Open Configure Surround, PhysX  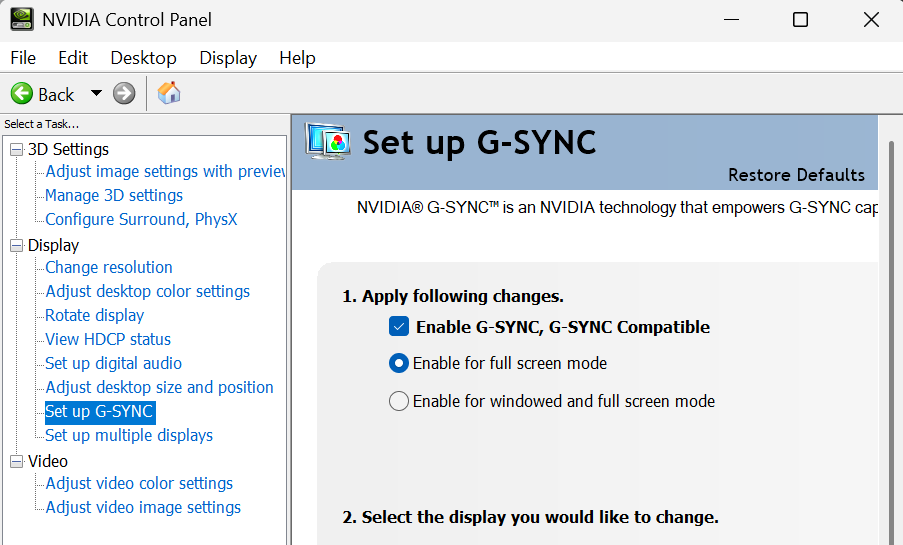141,219
